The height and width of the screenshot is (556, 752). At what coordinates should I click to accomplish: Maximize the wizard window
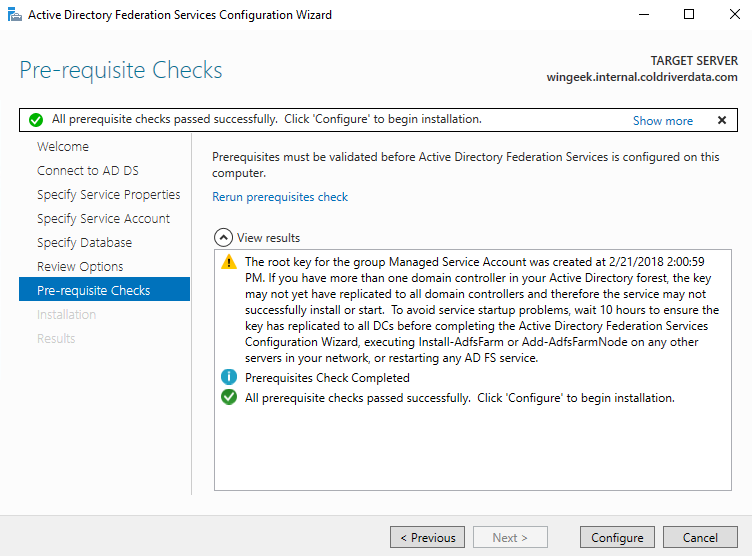click(x=689, y=15)
